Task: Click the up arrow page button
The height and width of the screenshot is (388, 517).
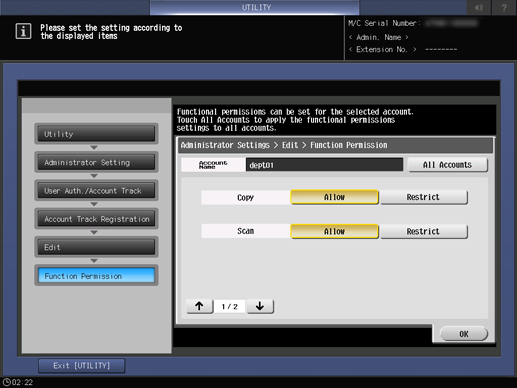Action: (x=200, y=306)
